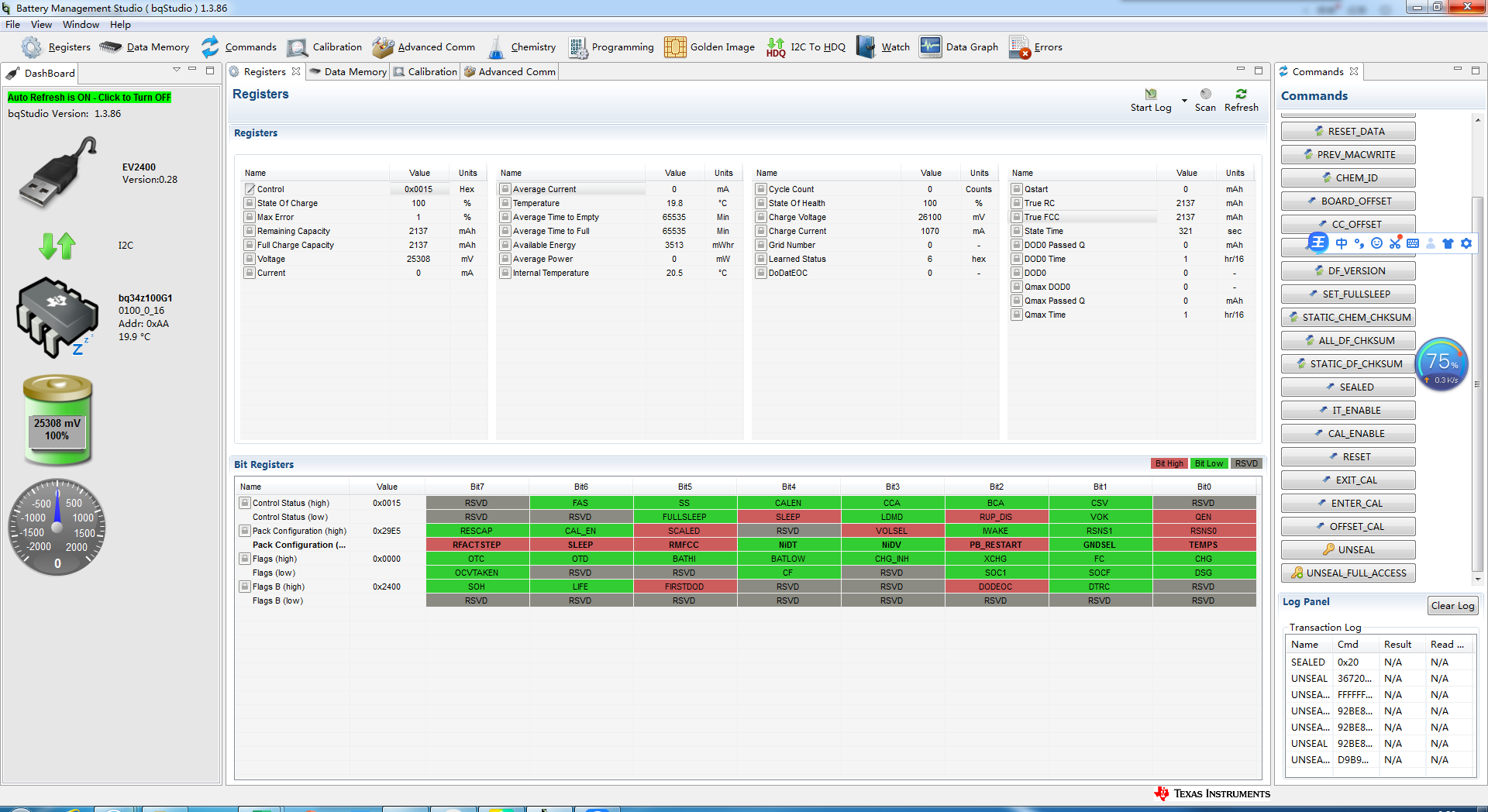The width and height of the screenshot is (1488, 812).
Task: Toggle the lock icon beside Cycle Count
Action: [x=761, y=189]
